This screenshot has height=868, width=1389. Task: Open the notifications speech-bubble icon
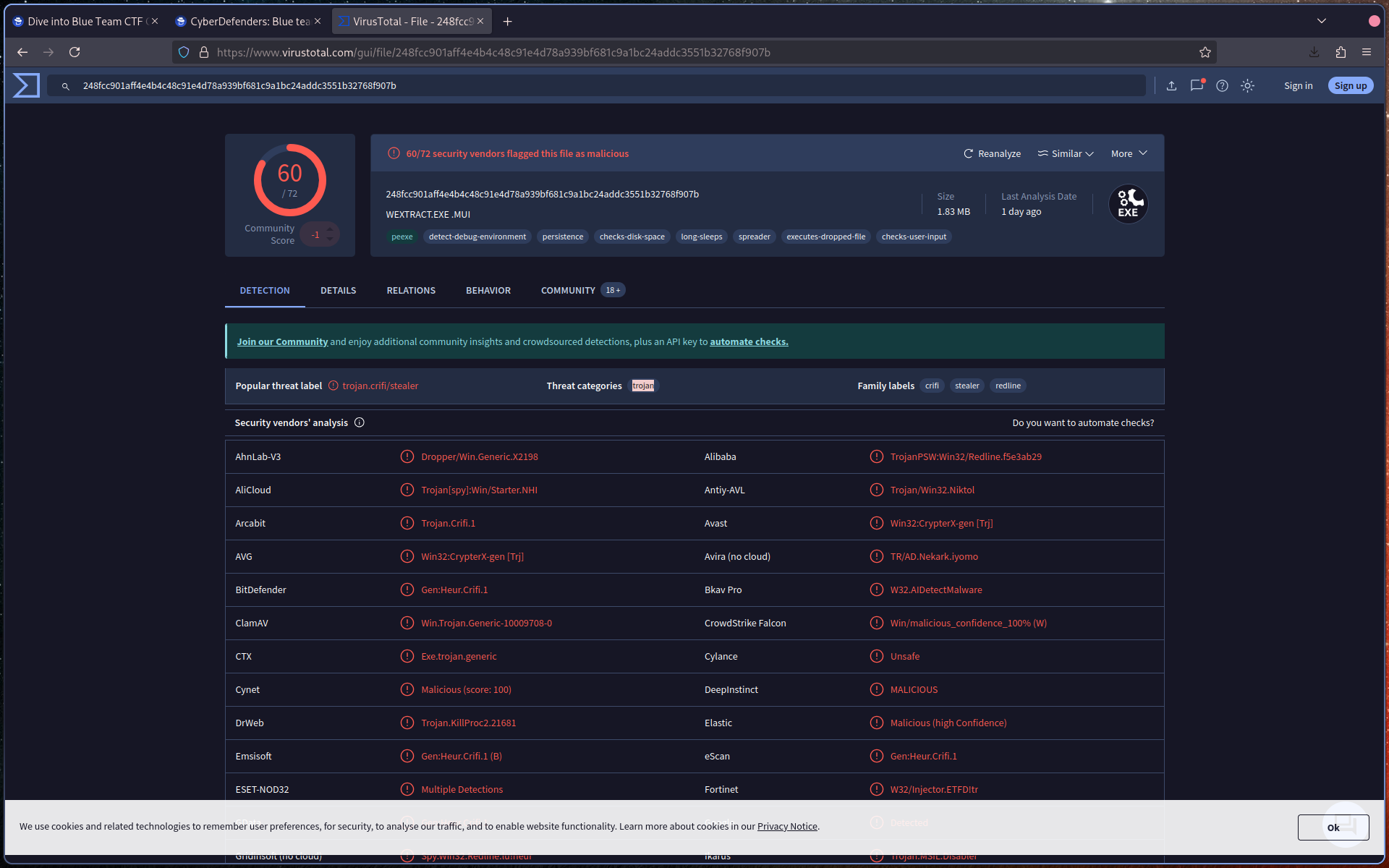[1197, 85]
